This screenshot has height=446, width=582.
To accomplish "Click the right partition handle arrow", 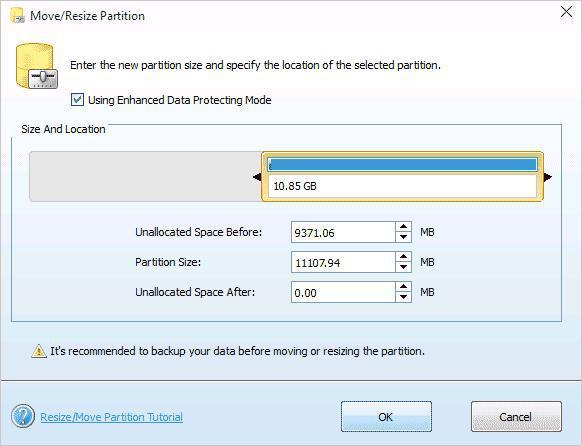I will pyautogui.click(x=548, y=177).
